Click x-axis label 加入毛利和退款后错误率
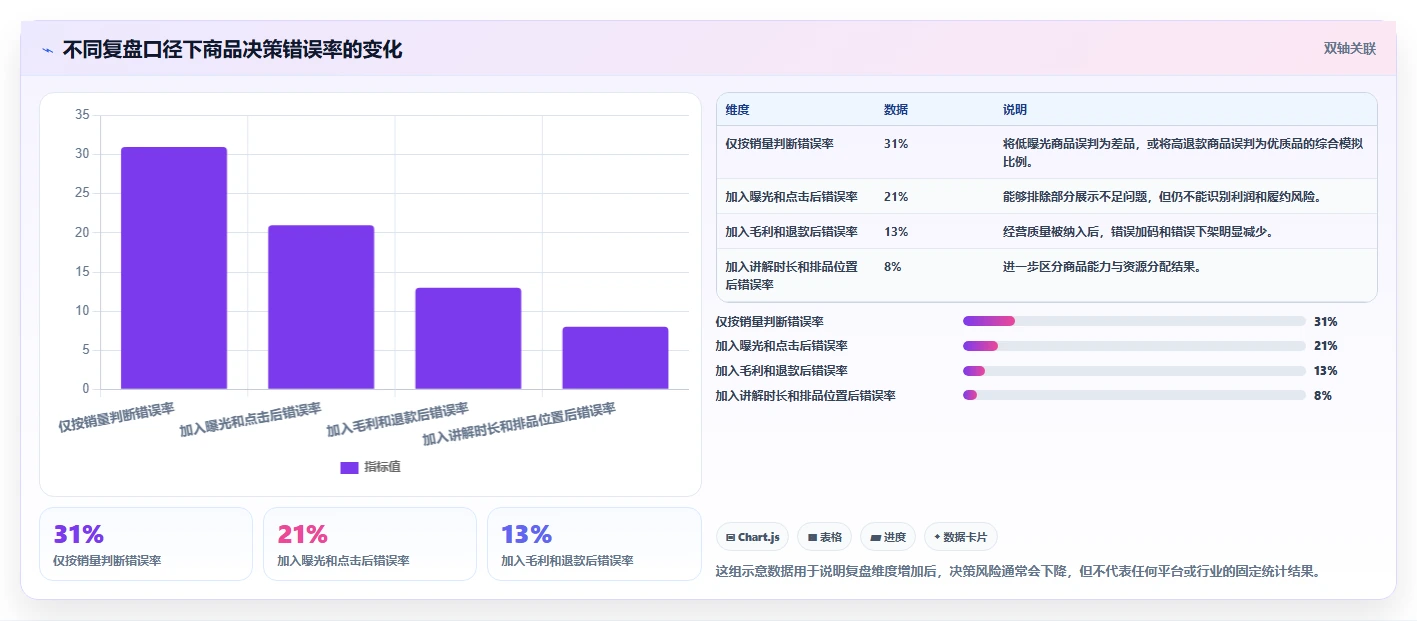 pos(398,420)
